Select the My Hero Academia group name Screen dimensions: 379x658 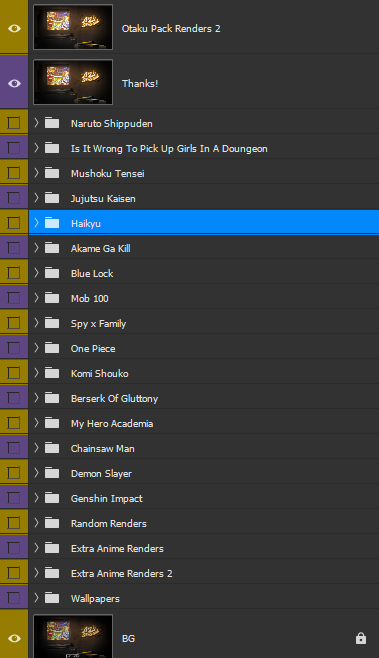[112, 423]
